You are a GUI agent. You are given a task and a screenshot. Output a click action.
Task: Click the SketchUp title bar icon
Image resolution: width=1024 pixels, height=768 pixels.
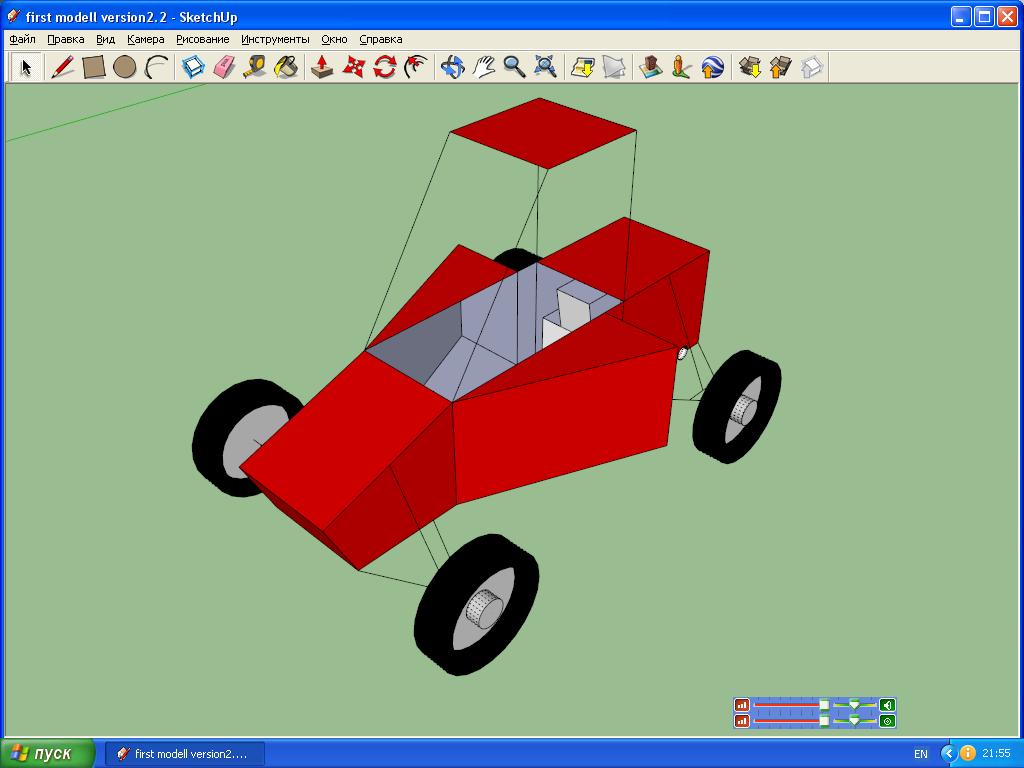click(x=13, y=16)
